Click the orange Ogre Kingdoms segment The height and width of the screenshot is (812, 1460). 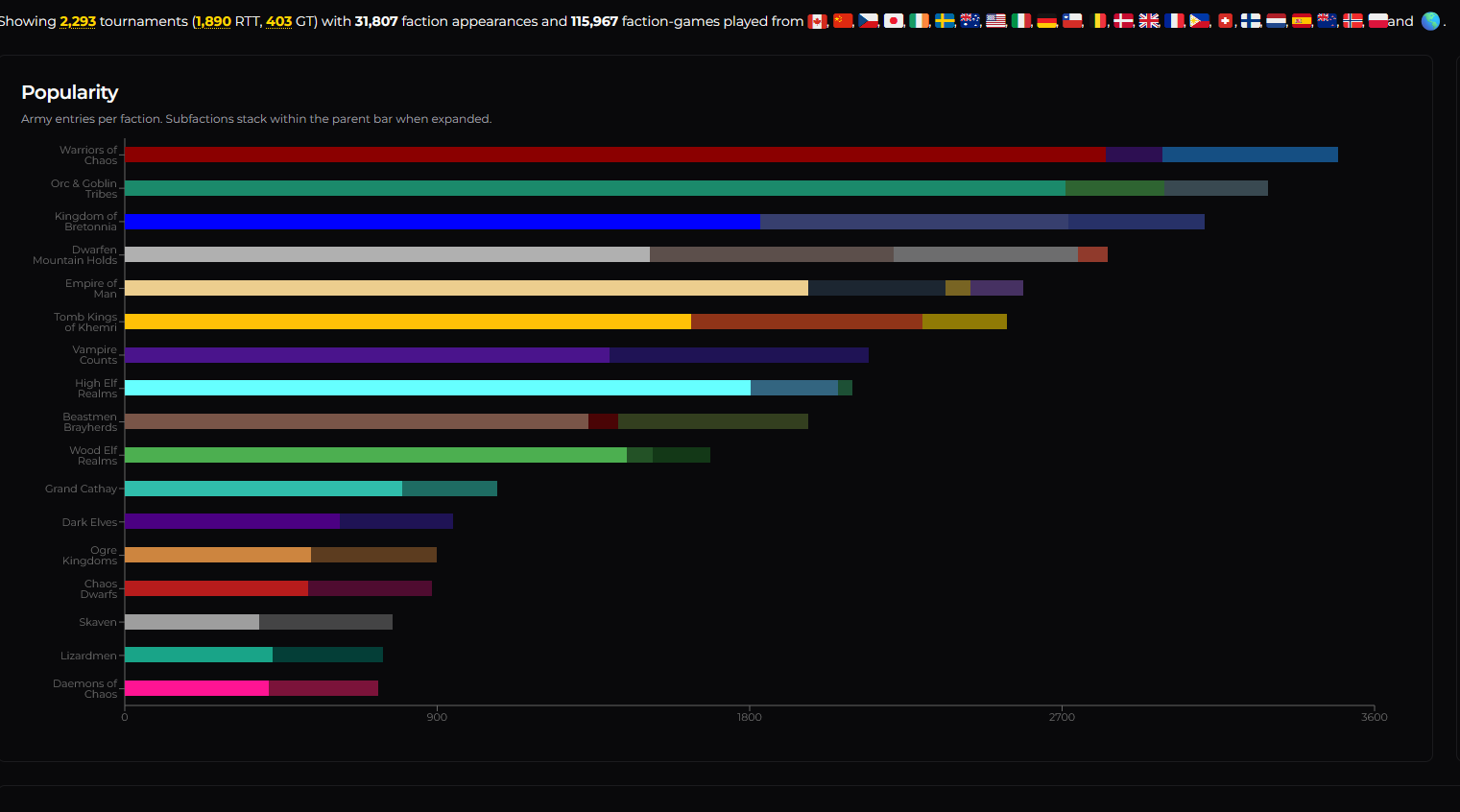pos(218,555)
